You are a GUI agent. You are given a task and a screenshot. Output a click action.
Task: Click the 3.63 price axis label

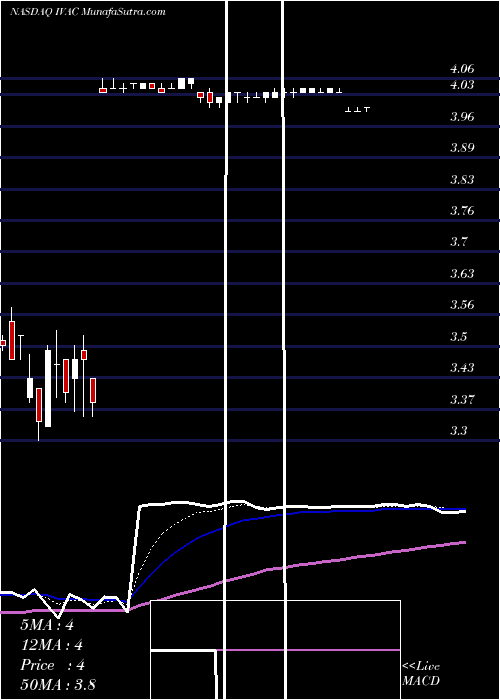462,273
